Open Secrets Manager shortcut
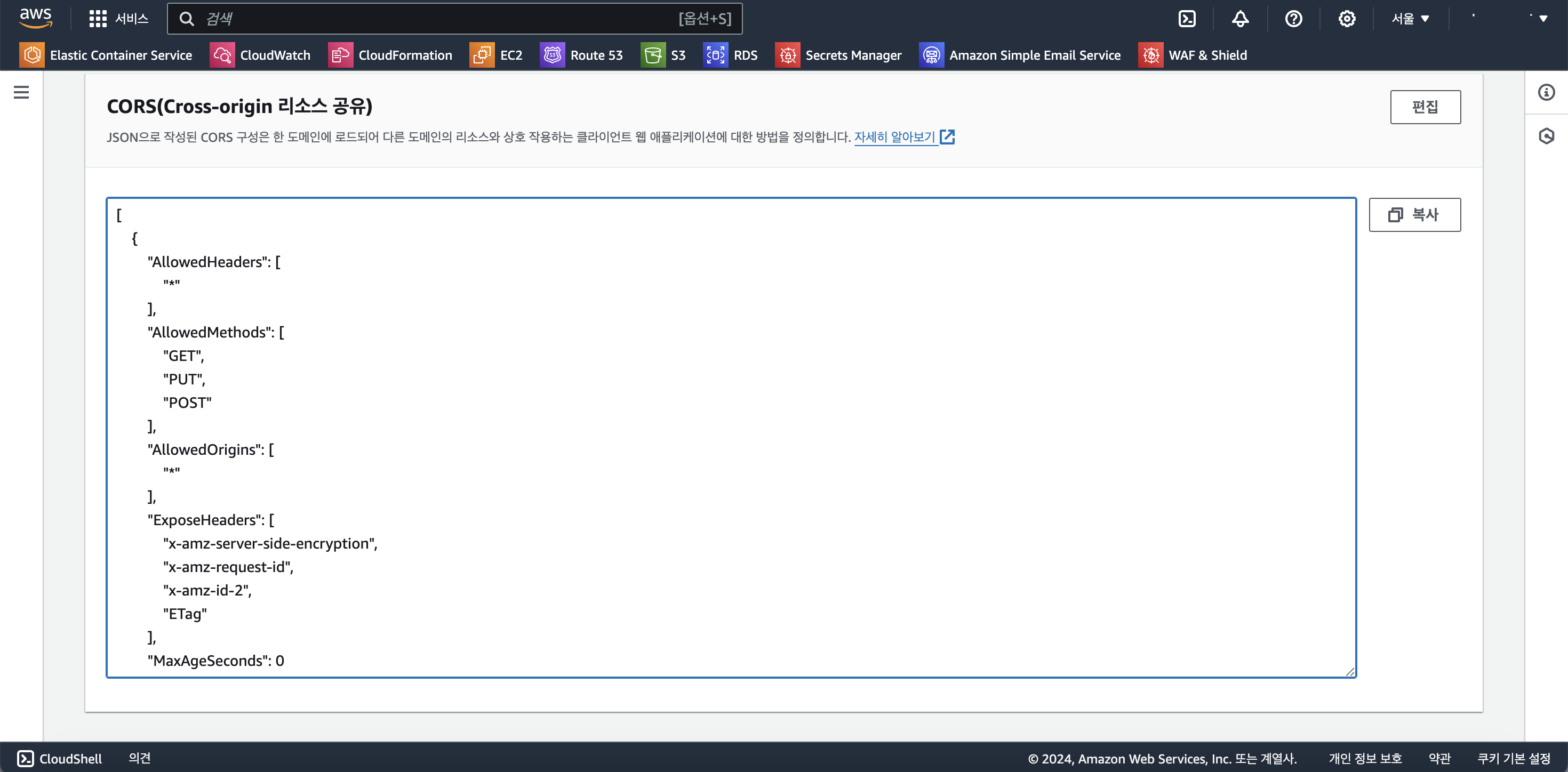 [838, 55]
